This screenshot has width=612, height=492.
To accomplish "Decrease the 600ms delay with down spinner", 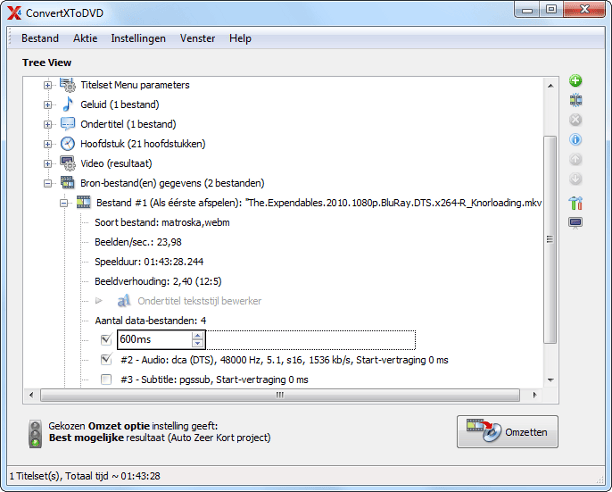I will click(197, 343).
